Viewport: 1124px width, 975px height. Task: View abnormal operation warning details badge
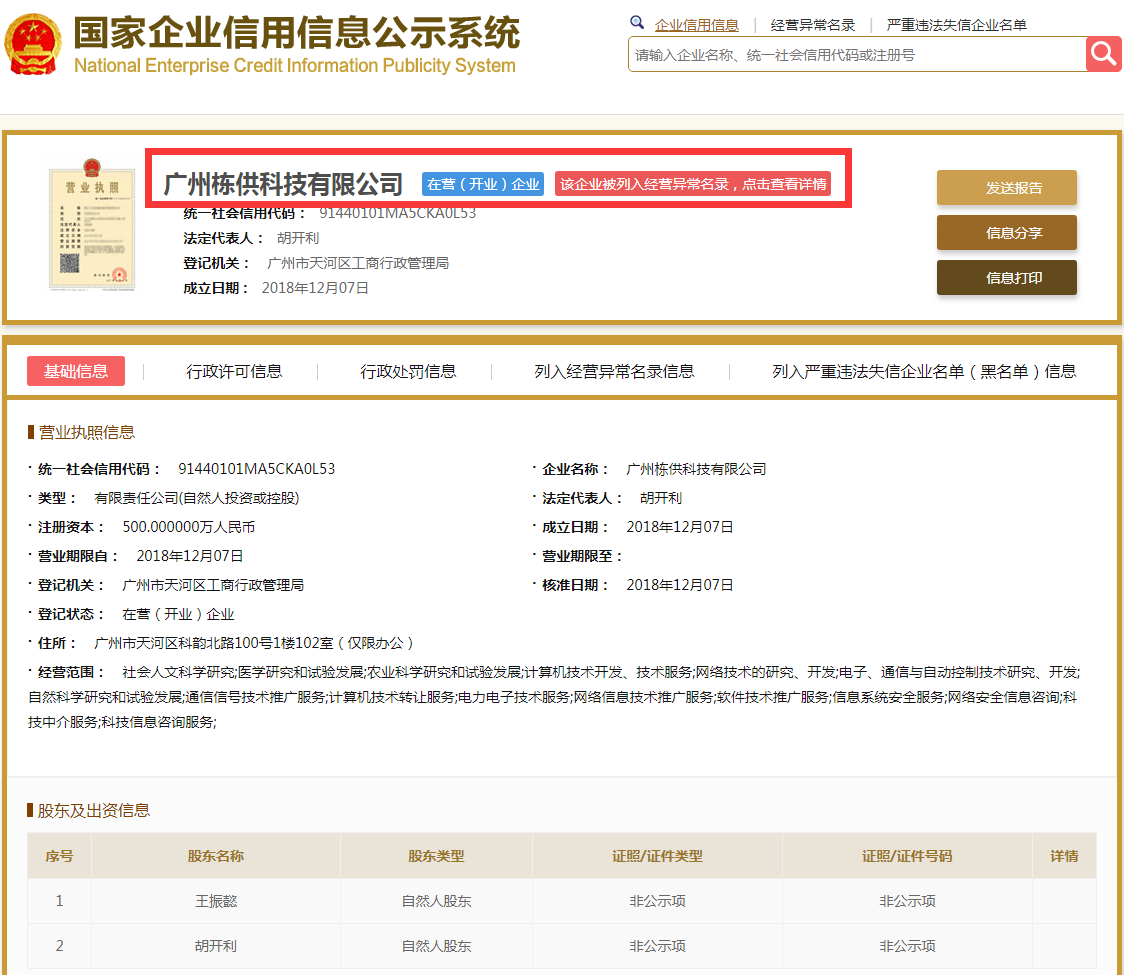coord(693,184)
